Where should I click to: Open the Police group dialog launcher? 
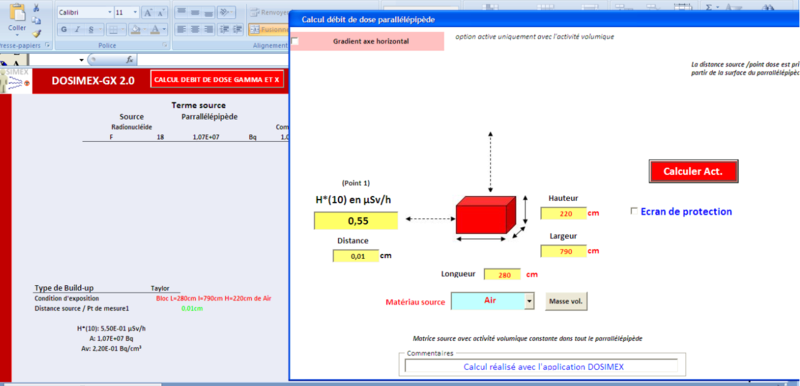165,45
